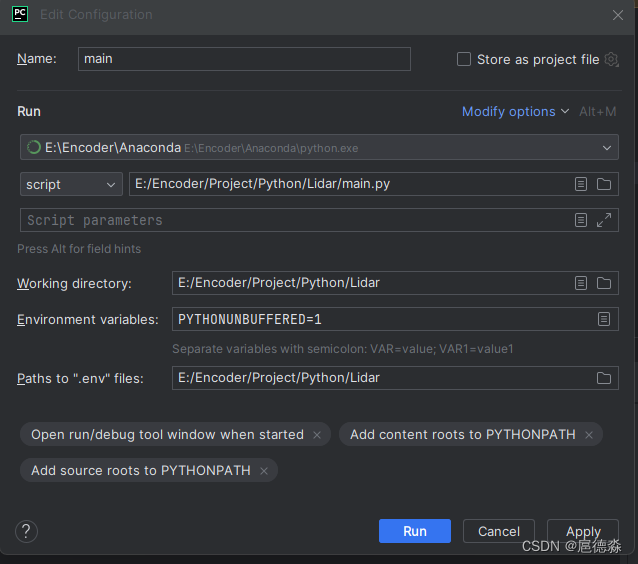This screenshot has height=564, width=638.
Task: Enable Store as project file checkbox
Action: point(464,59)
